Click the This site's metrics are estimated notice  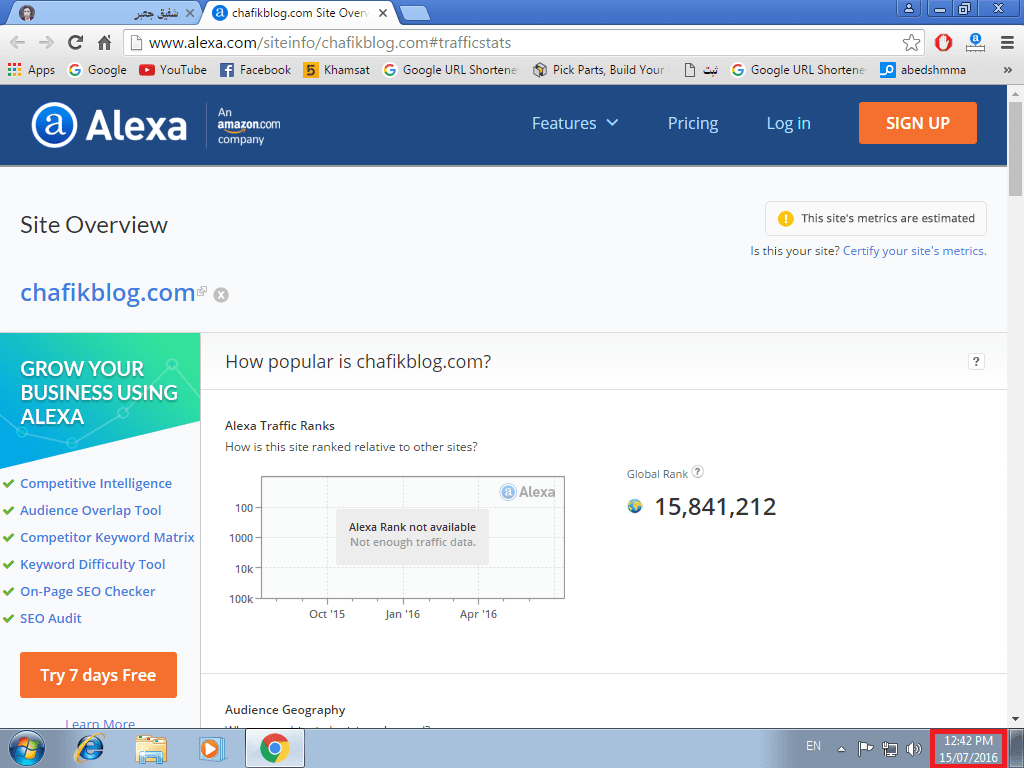click(876, 218)
